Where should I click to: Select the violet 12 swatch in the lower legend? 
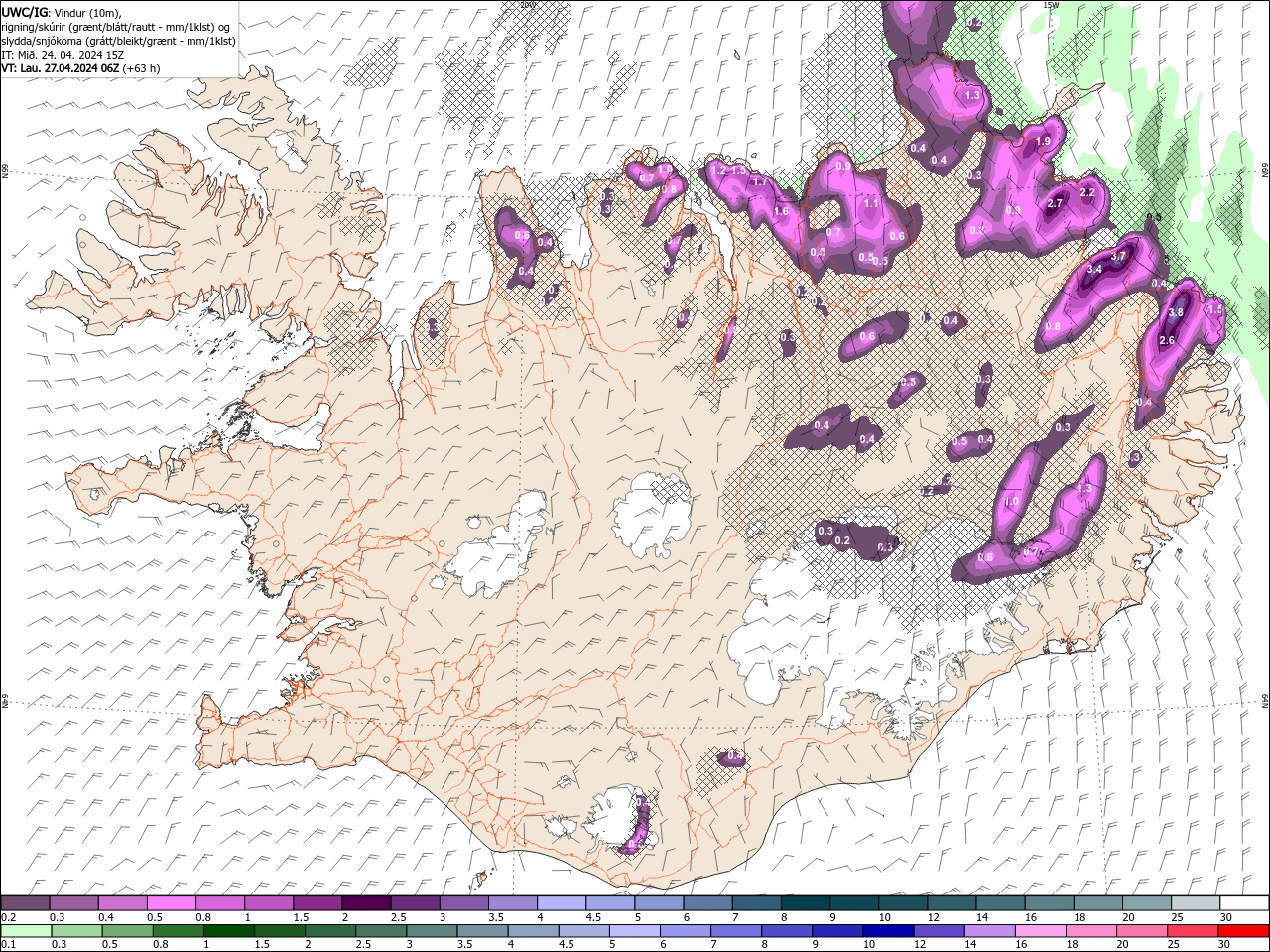click(938, 931)
